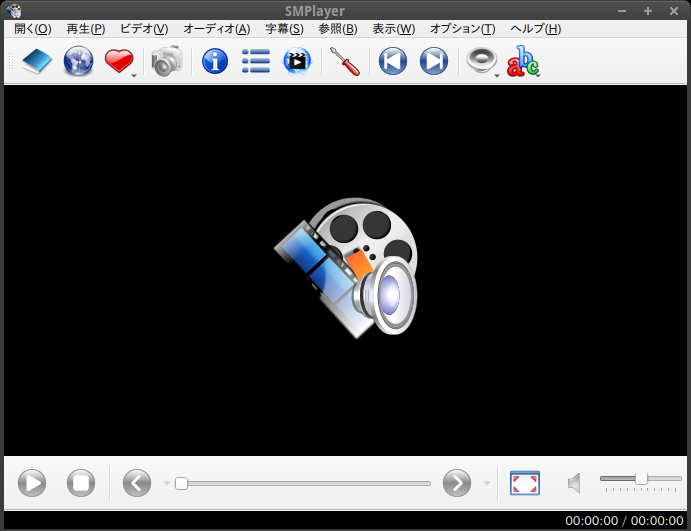691x531 pixels.
Task: Minimize the SMPlayer window
Action: click(622, 11)
